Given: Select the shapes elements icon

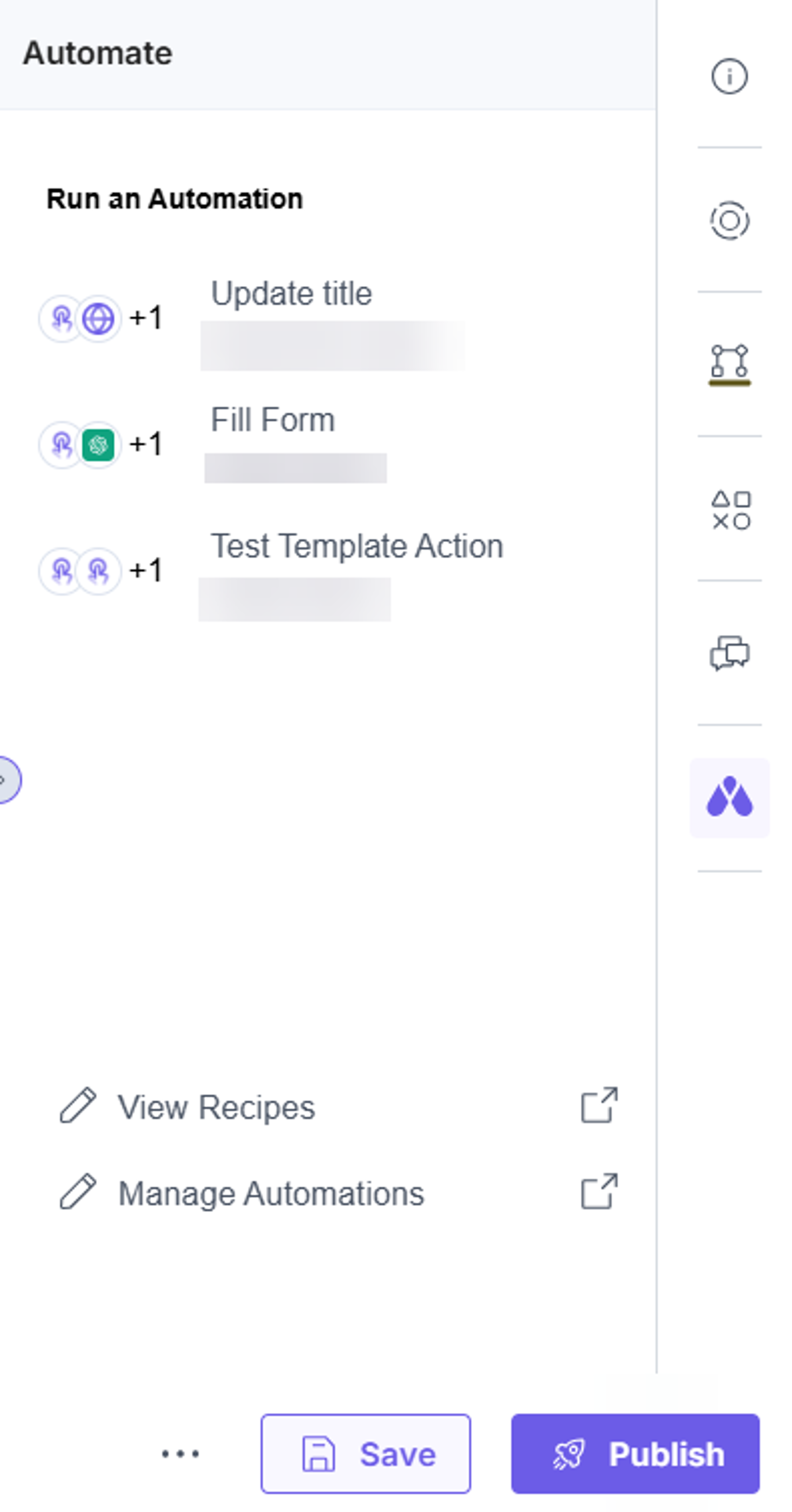Looking at the screenshot, I should tap(730, 510).
